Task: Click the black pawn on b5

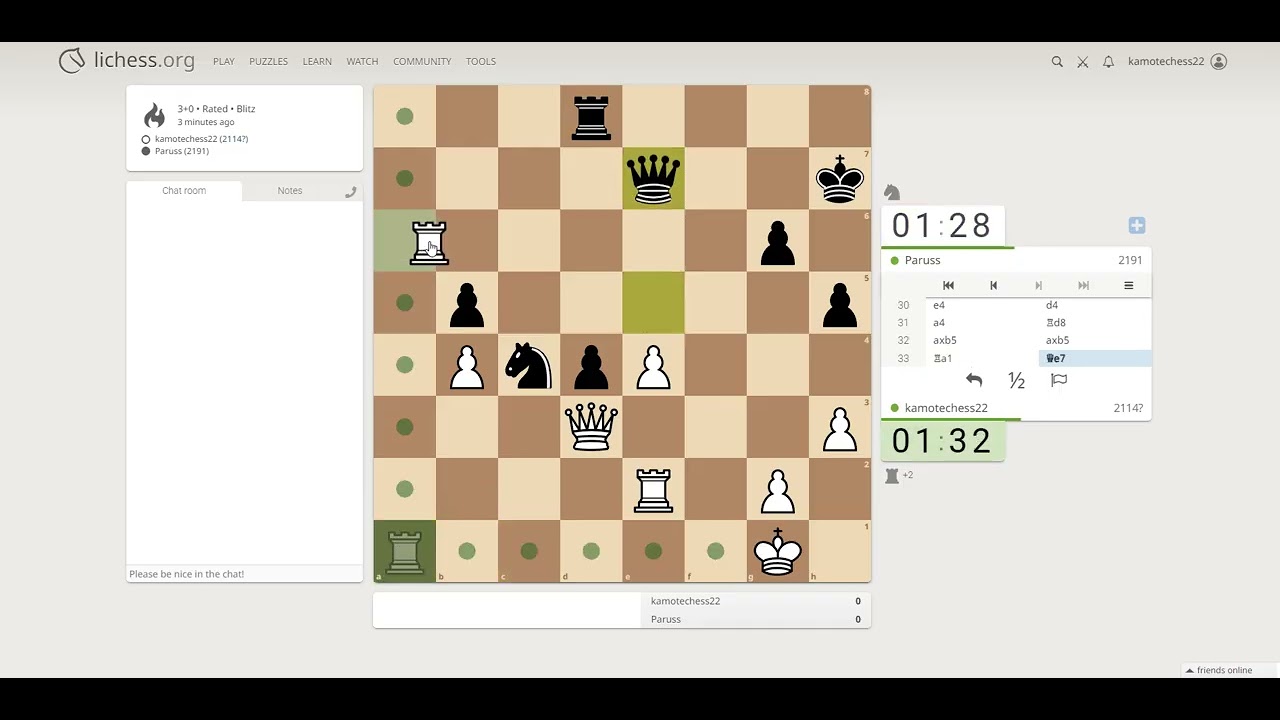Action: pyautogui.click(x=467, y=303)
